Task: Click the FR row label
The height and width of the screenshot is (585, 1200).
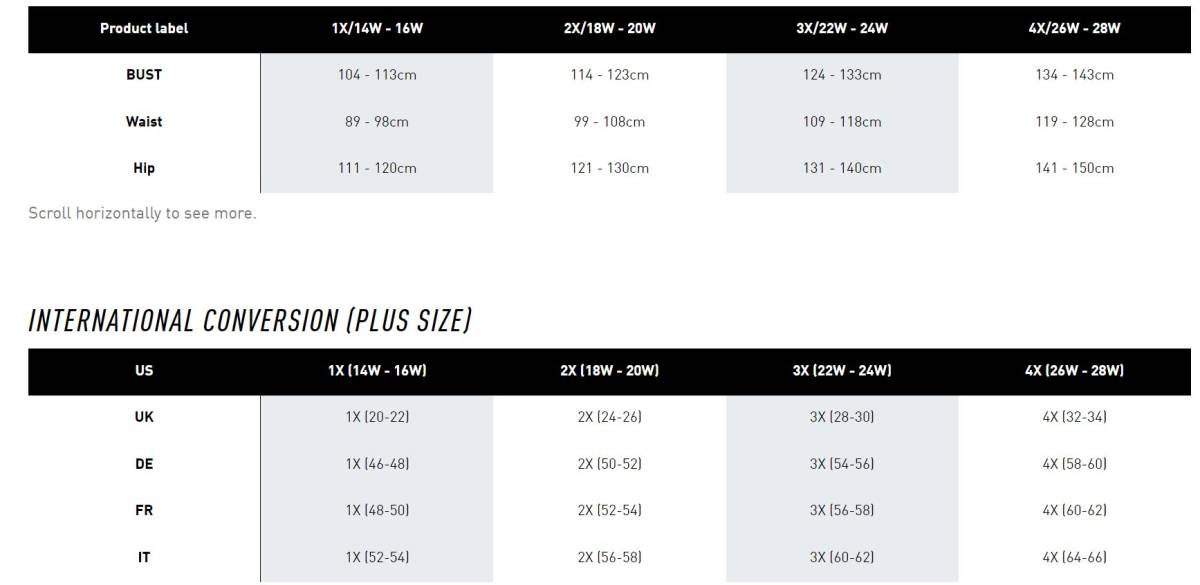Action: 144,510
